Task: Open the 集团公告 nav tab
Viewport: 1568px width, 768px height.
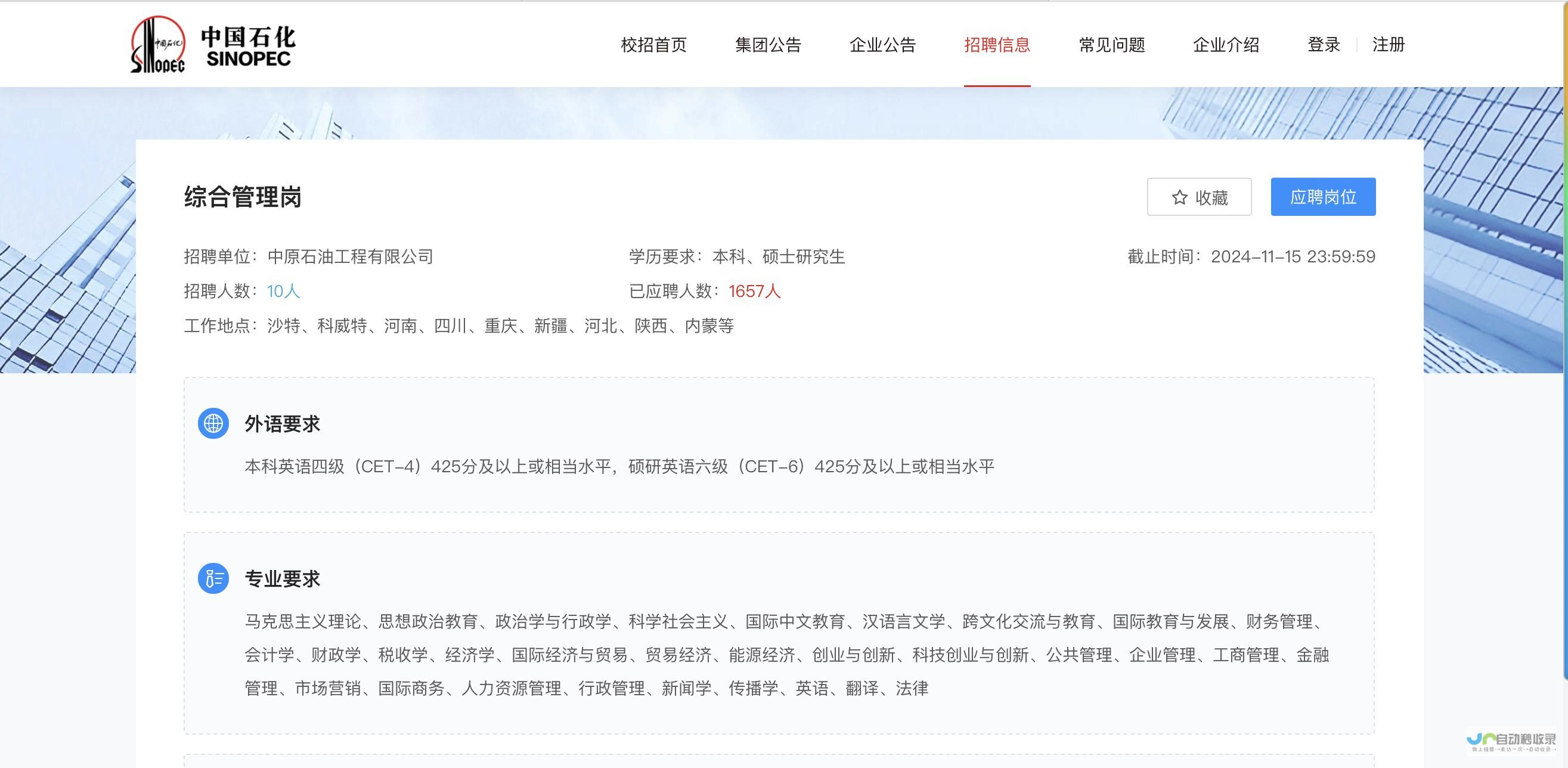Action: tap(768, 45)
